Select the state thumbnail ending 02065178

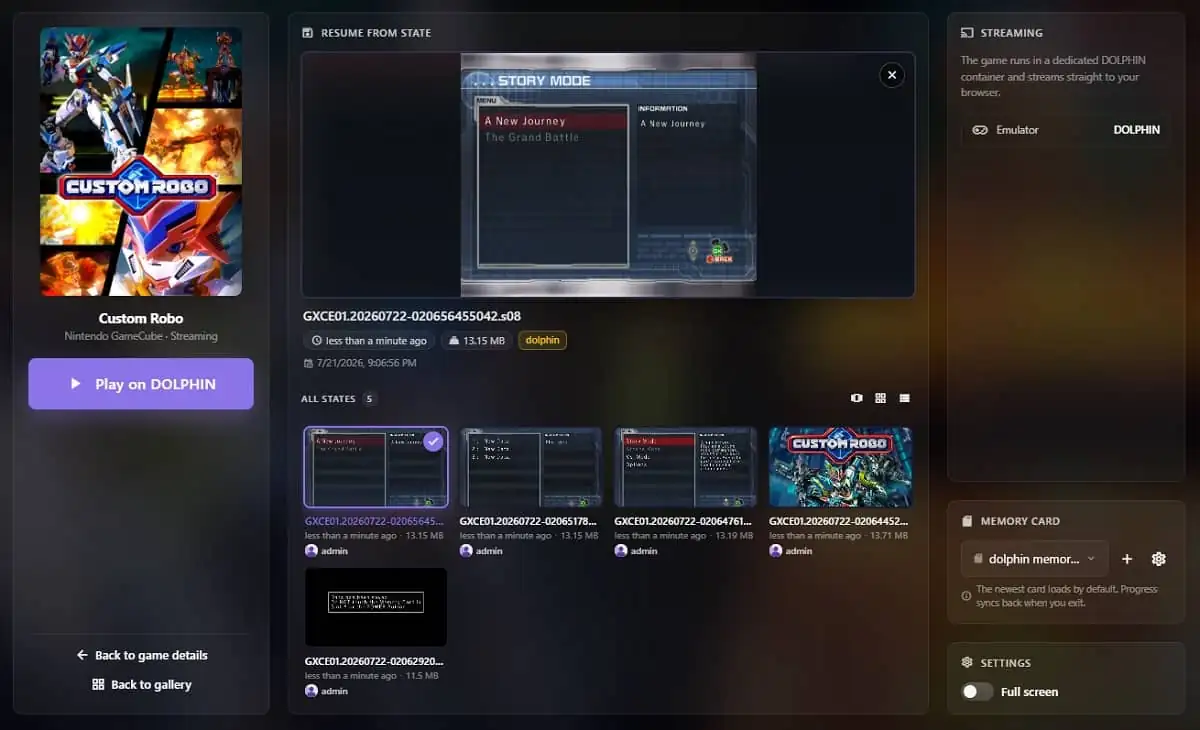point(530,468)
